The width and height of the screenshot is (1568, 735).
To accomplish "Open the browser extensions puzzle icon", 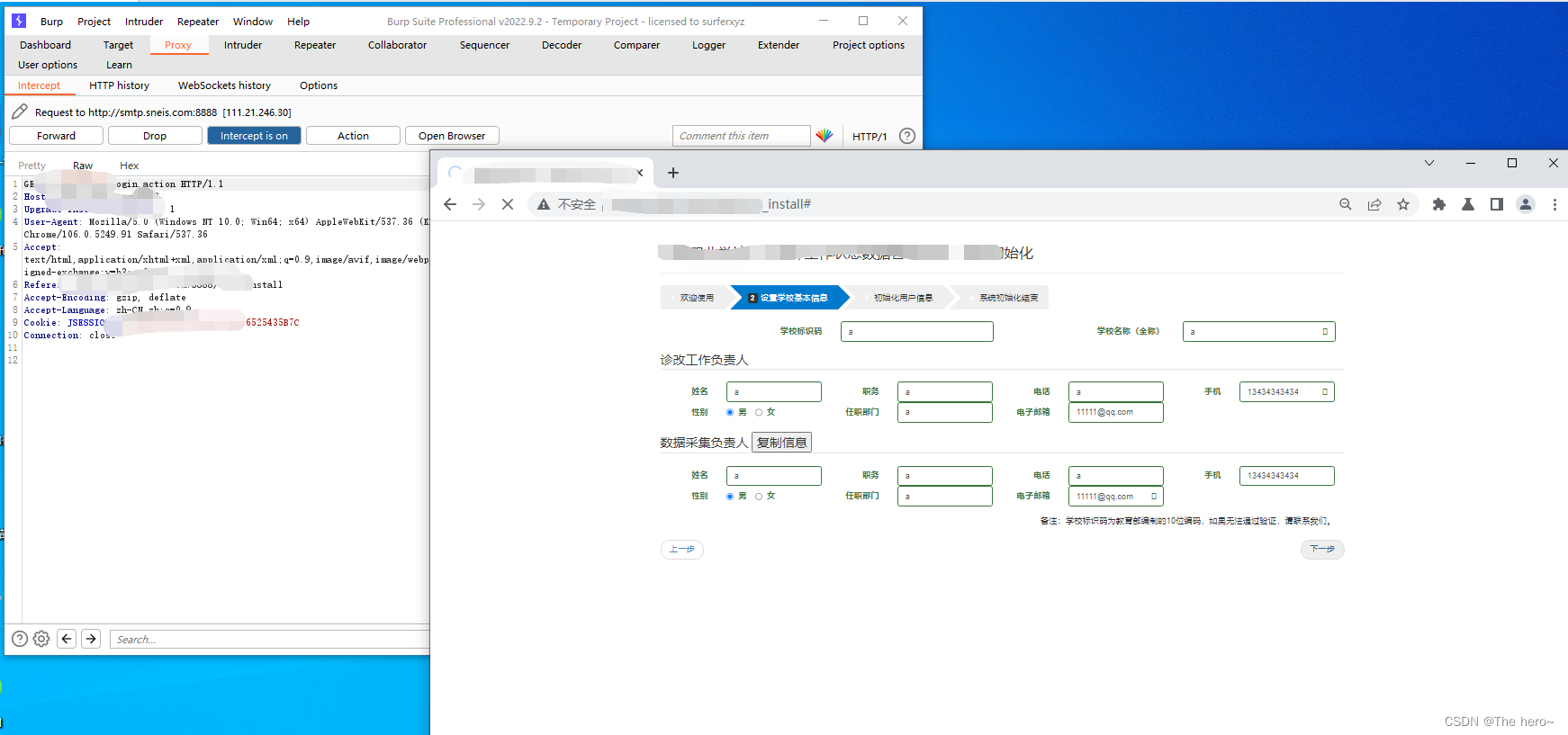I will point(1439,204).
